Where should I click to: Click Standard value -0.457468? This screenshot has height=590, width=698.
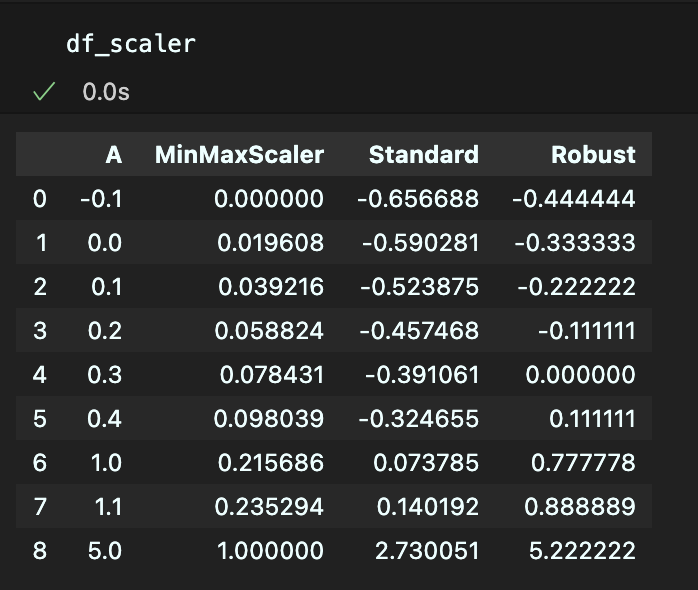[x=419, y=330]
